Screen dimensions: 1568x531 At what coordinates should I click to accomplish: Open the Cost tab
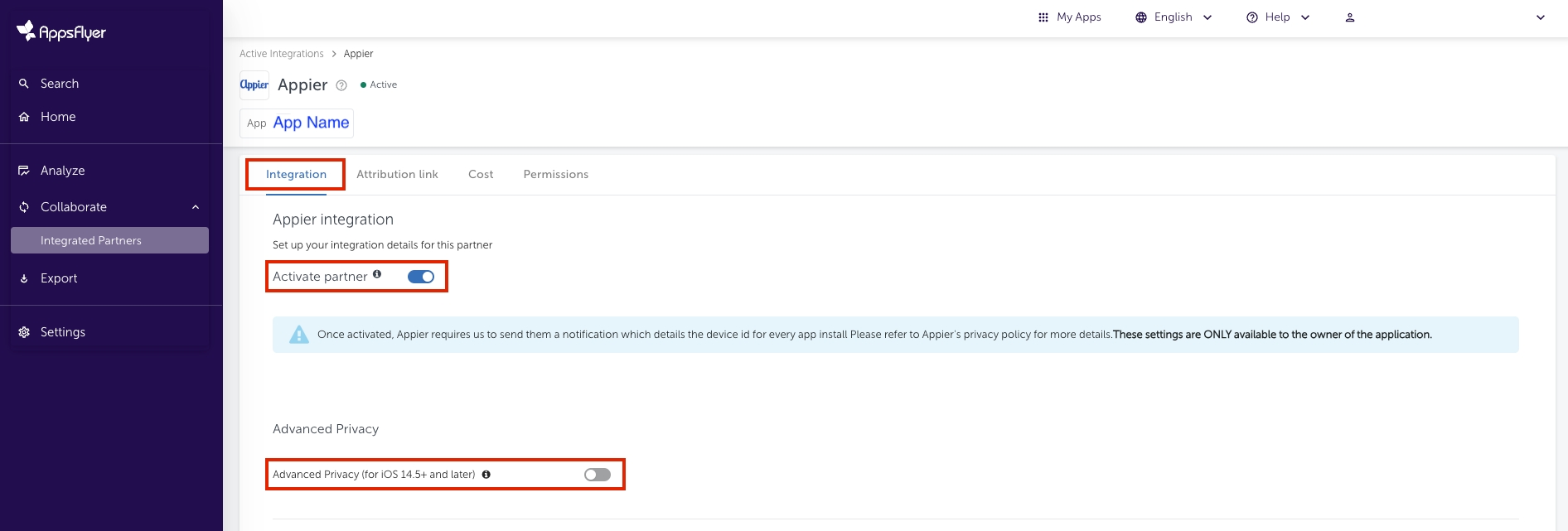click(x=481, y=175)
